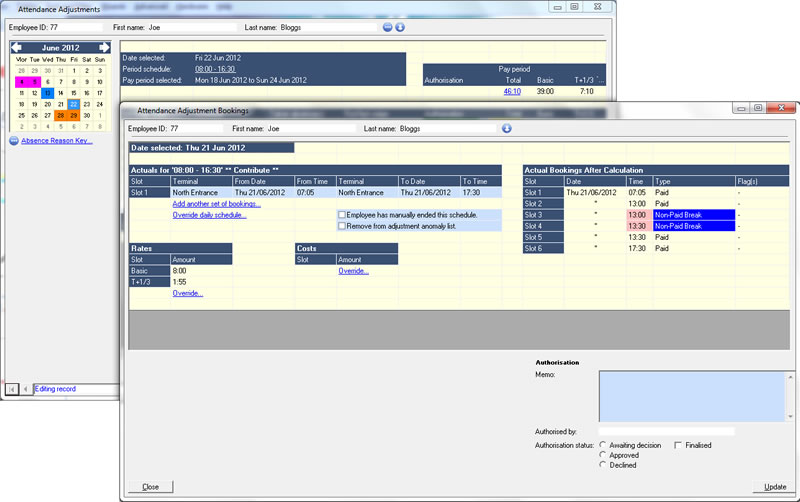This screenshot has width=800, height=502.
Task: Click the down arrow icon in Attendance Adjustments
Action: coord(400,28)
